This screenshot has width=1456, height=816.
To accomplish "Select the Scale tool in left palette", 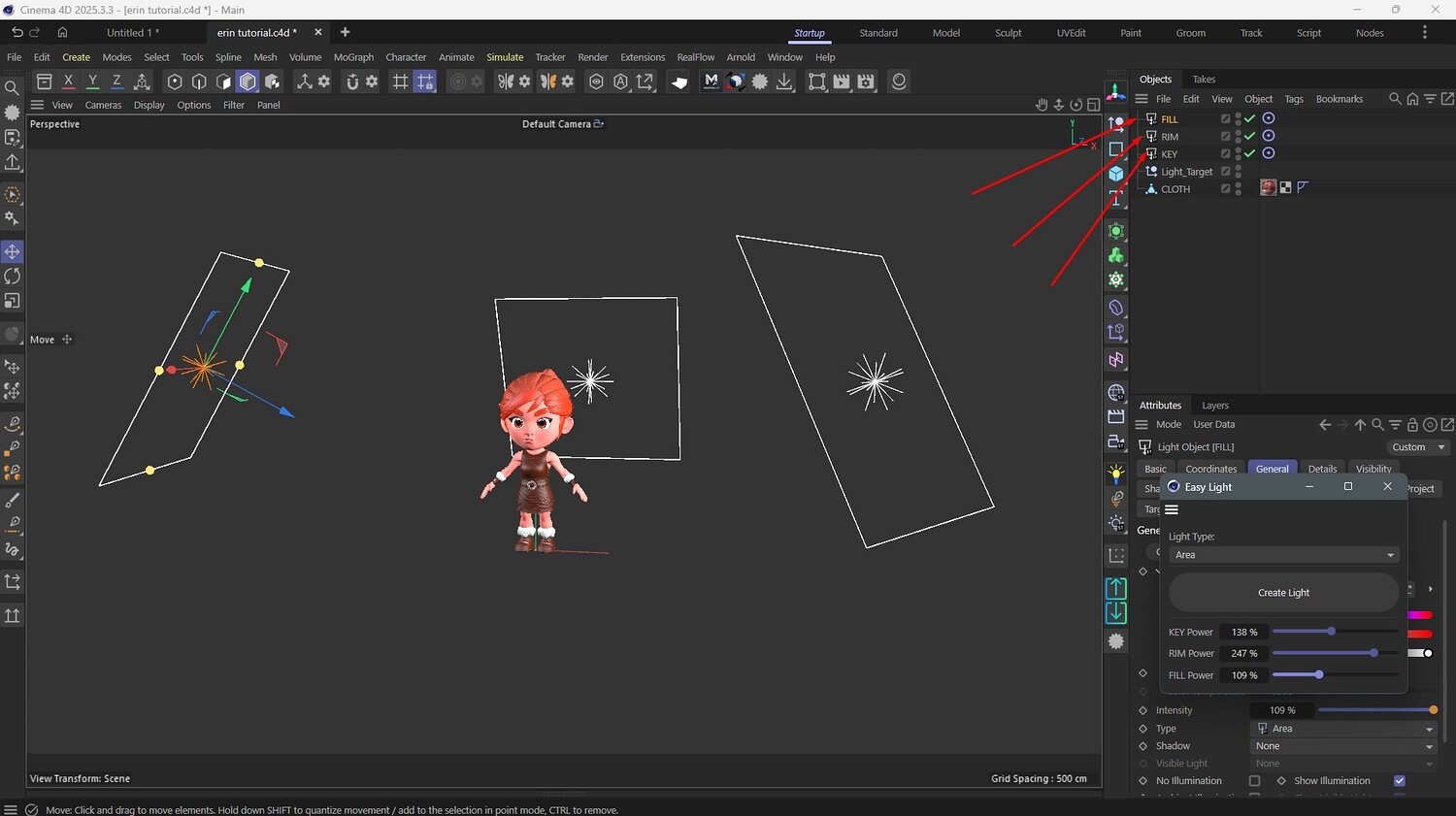I will tap(13, 301).
